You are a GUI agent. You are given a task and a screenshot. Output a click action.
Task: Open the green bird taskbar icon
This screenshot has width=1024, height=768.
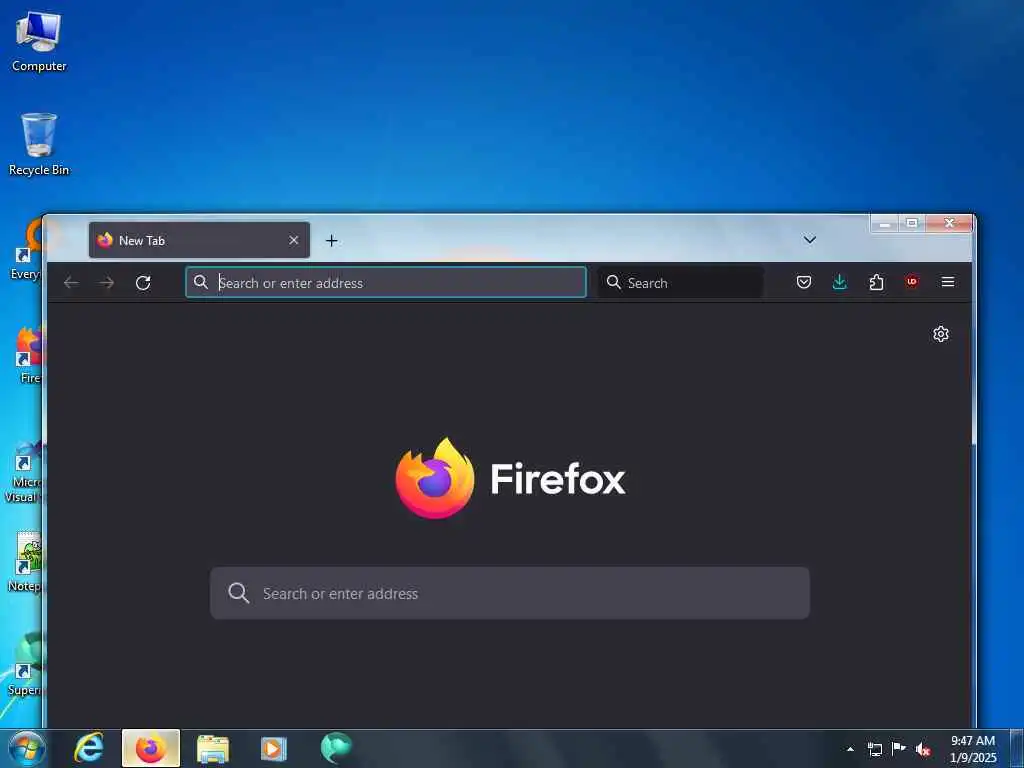336,748
